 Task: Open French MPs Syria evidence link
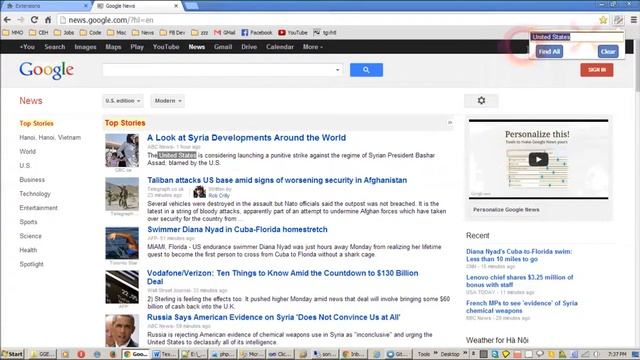tap(522, 307)
